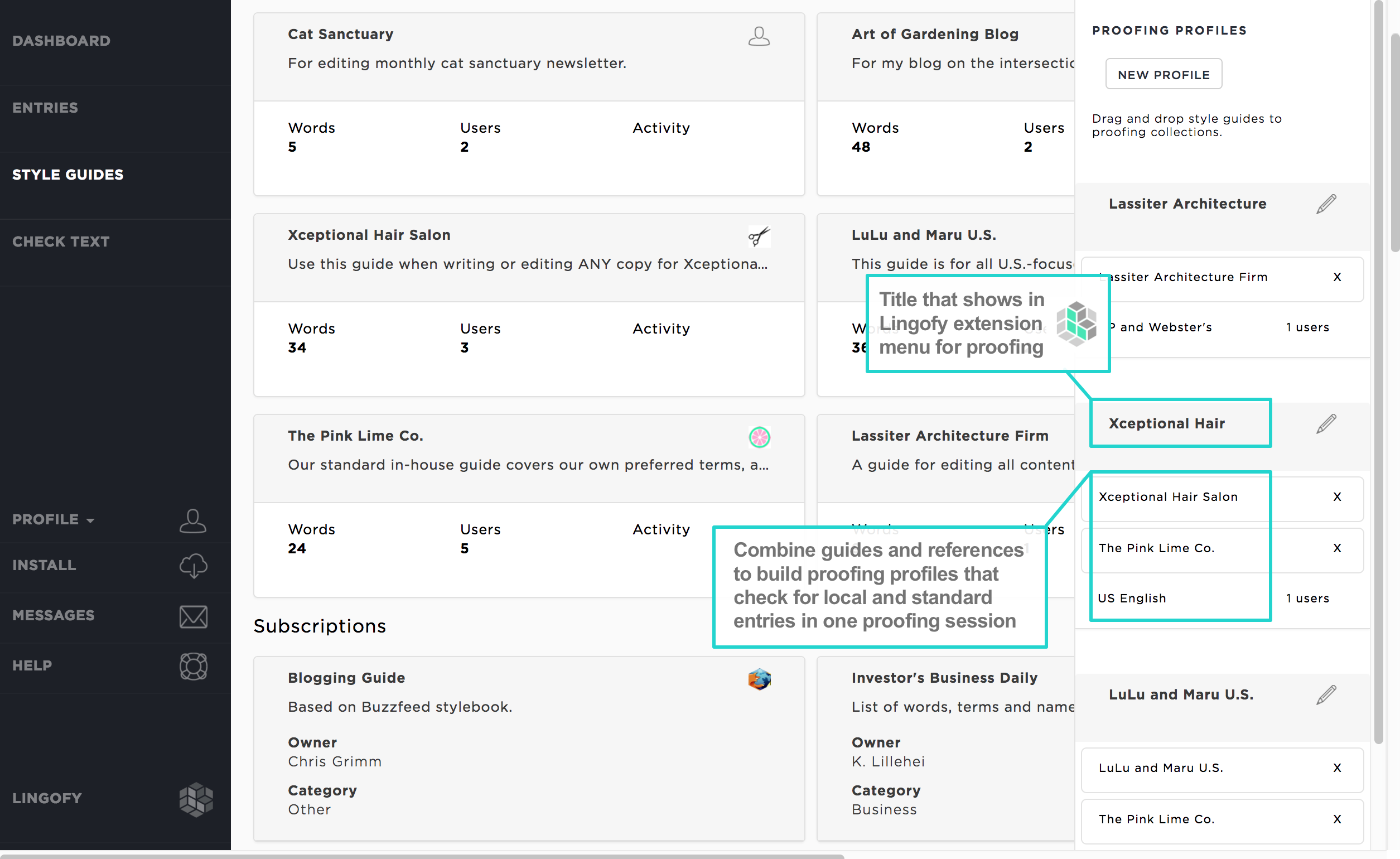Open Lingofy link in sidebar
The height and width of the screenshot is (859, 1400).
[47, 798]
